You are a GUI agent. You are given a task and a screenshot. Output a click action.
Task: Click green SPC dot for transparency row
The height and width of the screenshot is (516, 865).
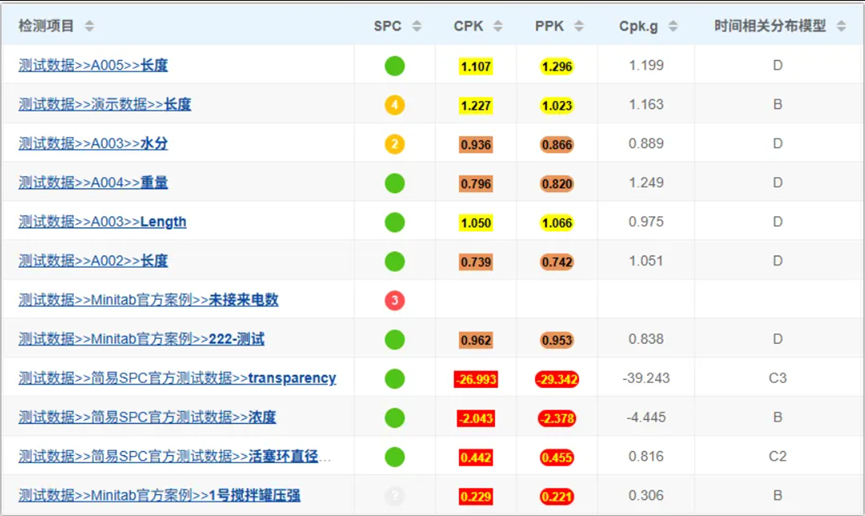[394, 379]
